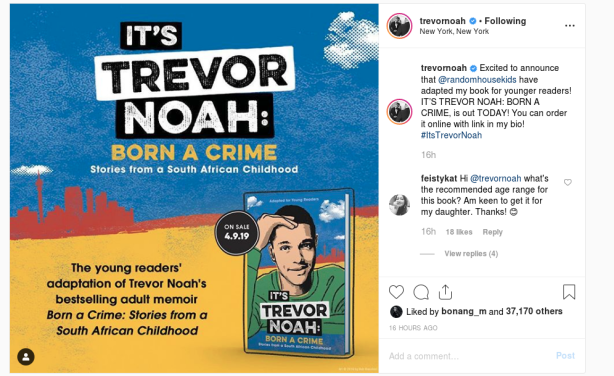Image resolution: width=614 pixels, height=376 pixels.
Task: Expand View replies (4)
Action: coord(471,254)
